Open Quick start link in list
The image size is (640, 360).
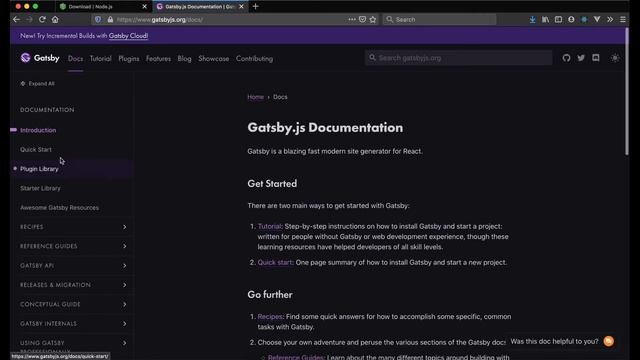tap(275, 262)
